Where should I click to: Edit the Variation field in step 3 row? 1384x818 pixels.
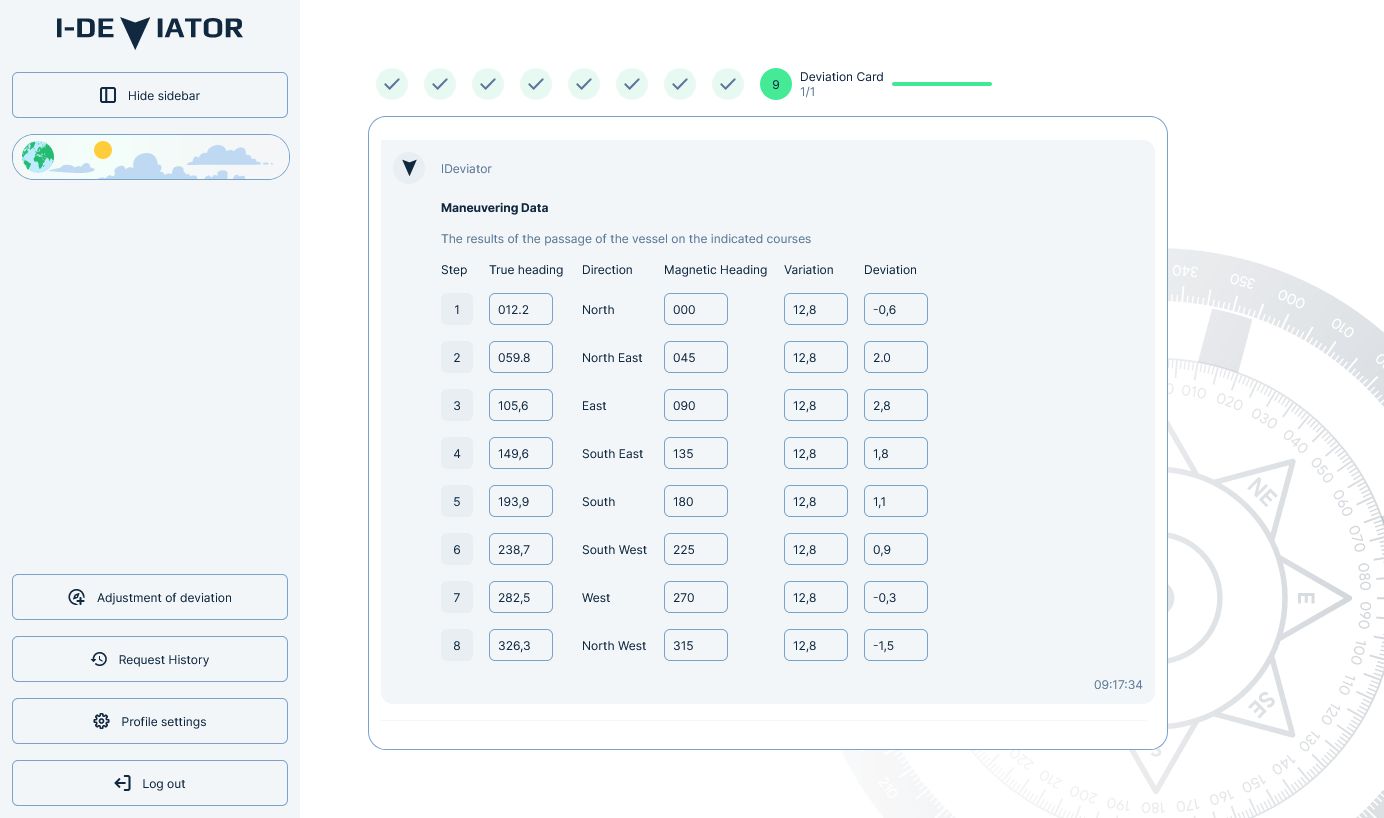(x=816, y=405)
